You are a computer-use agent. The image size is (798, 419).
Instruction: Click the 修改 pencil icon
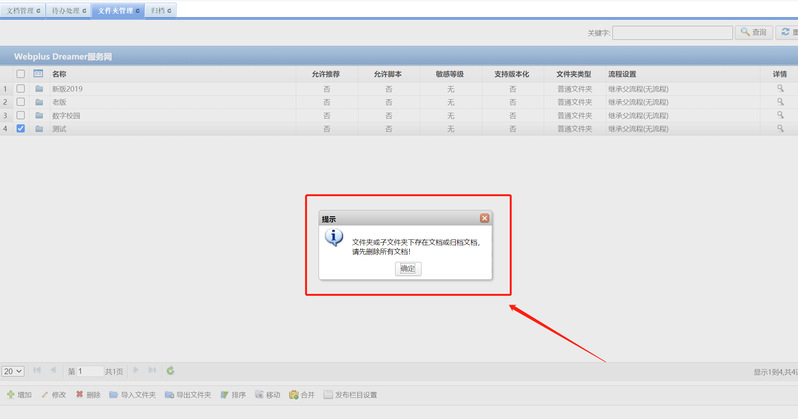[x=45, y=395]
